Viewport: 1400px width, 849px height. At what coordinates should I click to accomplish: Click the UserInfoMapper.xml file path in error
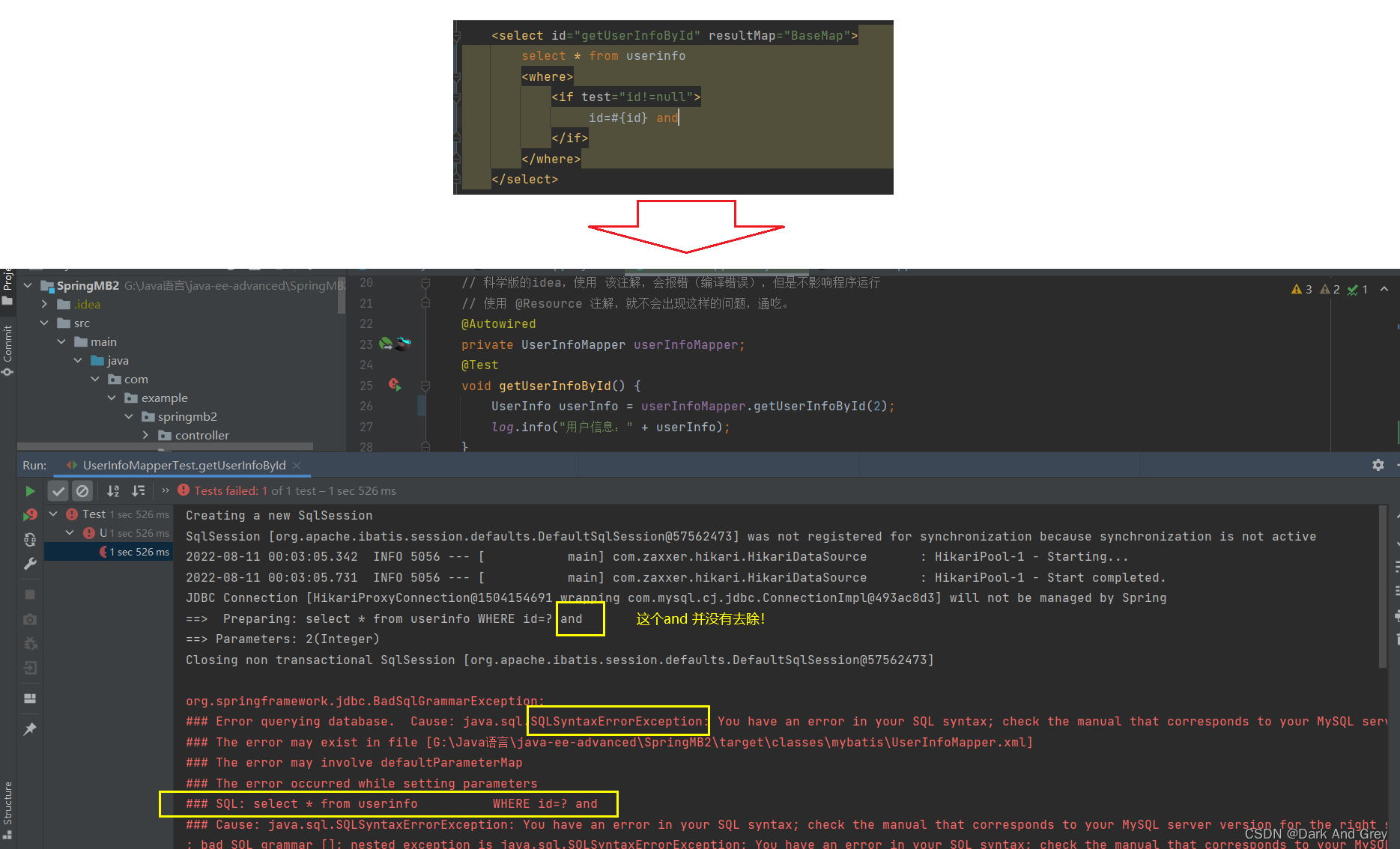coord(730,742)
